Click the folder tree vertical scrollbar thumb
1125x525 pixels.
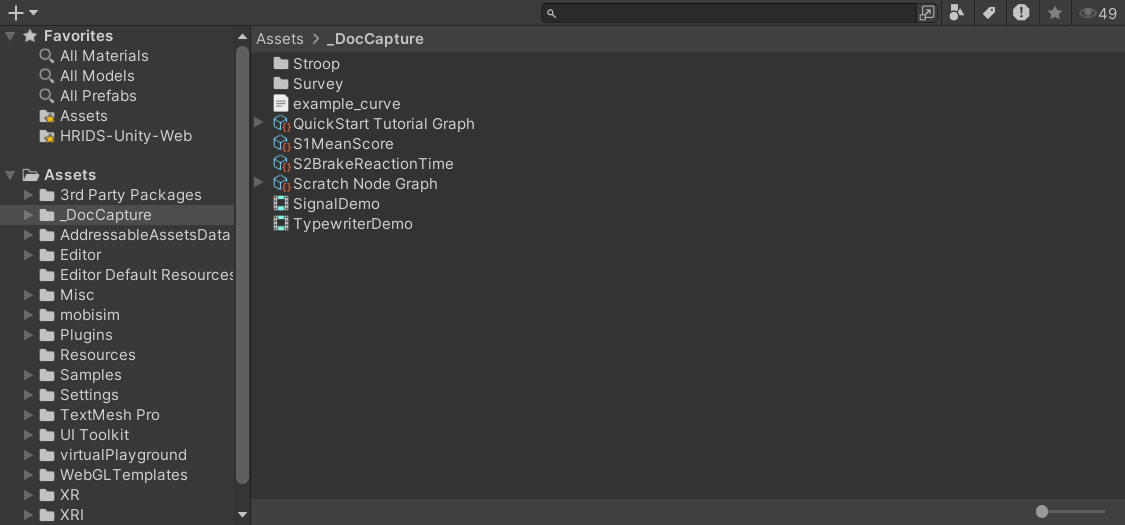[243, 264]
